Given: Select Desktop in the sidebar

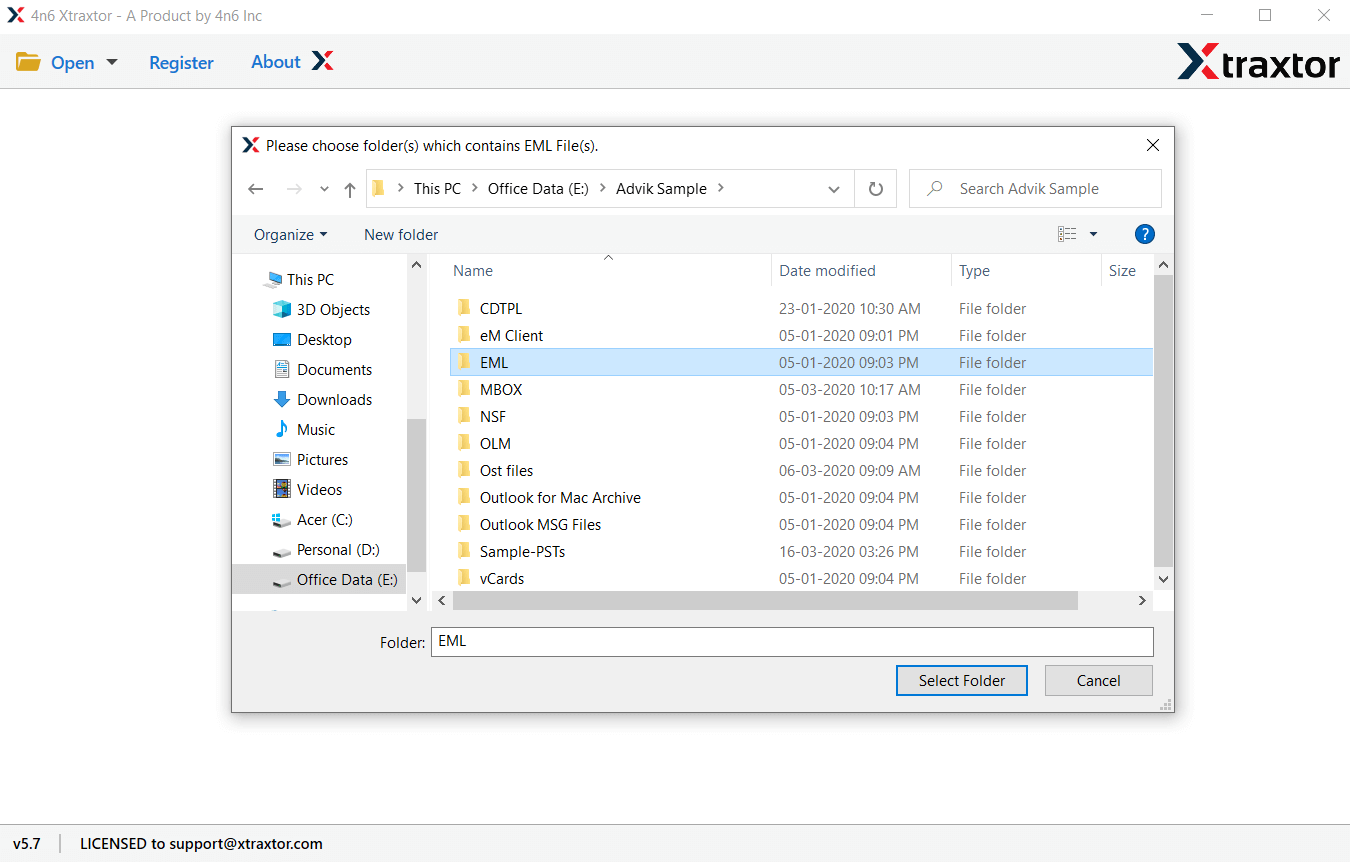Looking at the screenshot, I should point(313,339).
